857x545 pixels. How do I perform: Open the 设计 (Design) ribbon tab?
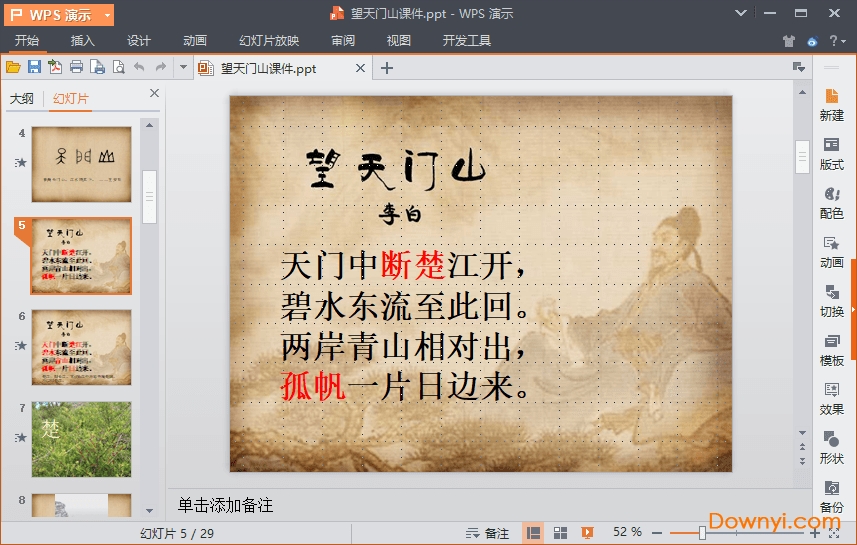pyautogui.click(x=139, y=40)
